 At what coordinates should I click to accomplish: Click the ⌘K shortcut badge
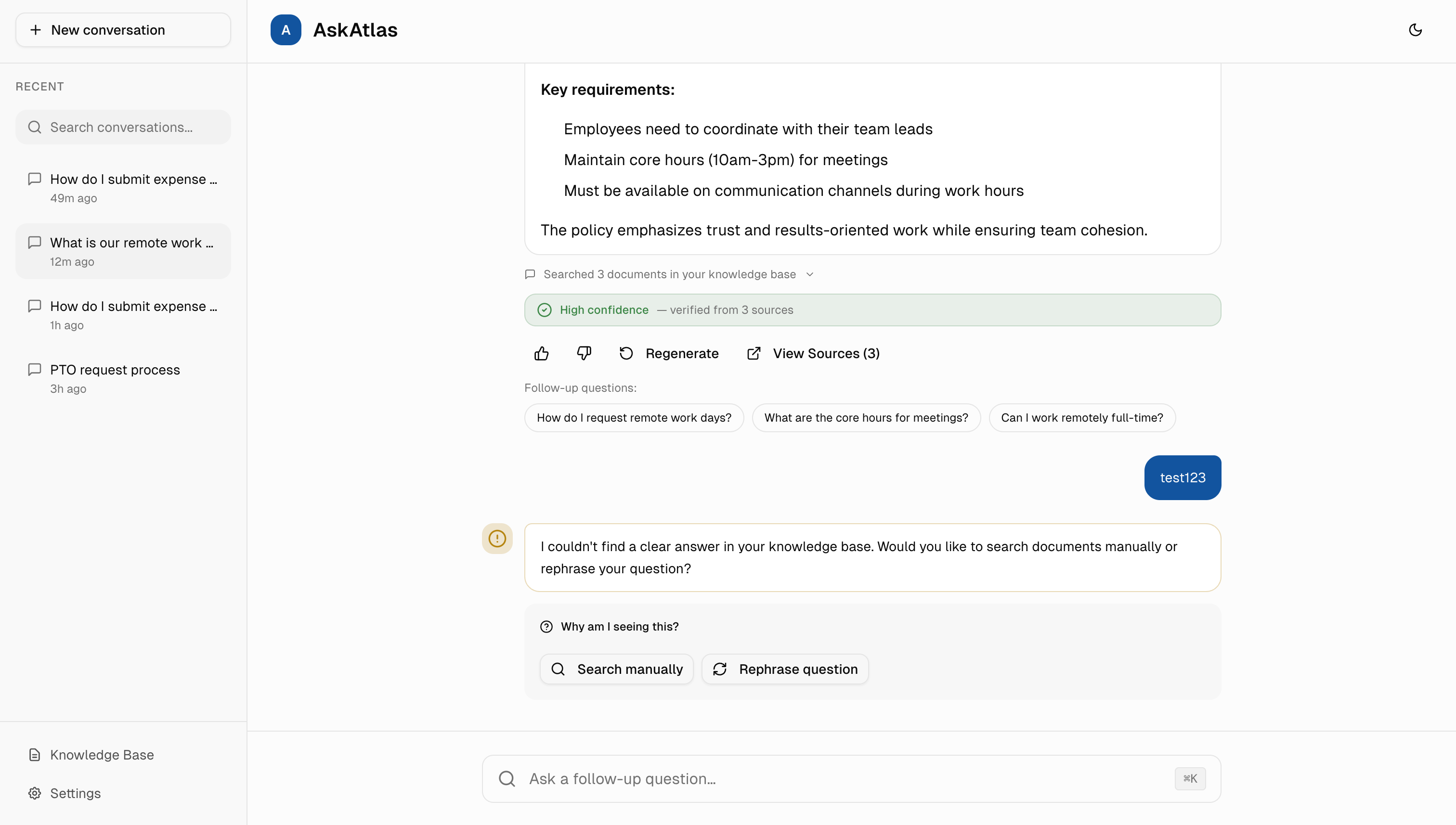click(x=1190, y=778)
